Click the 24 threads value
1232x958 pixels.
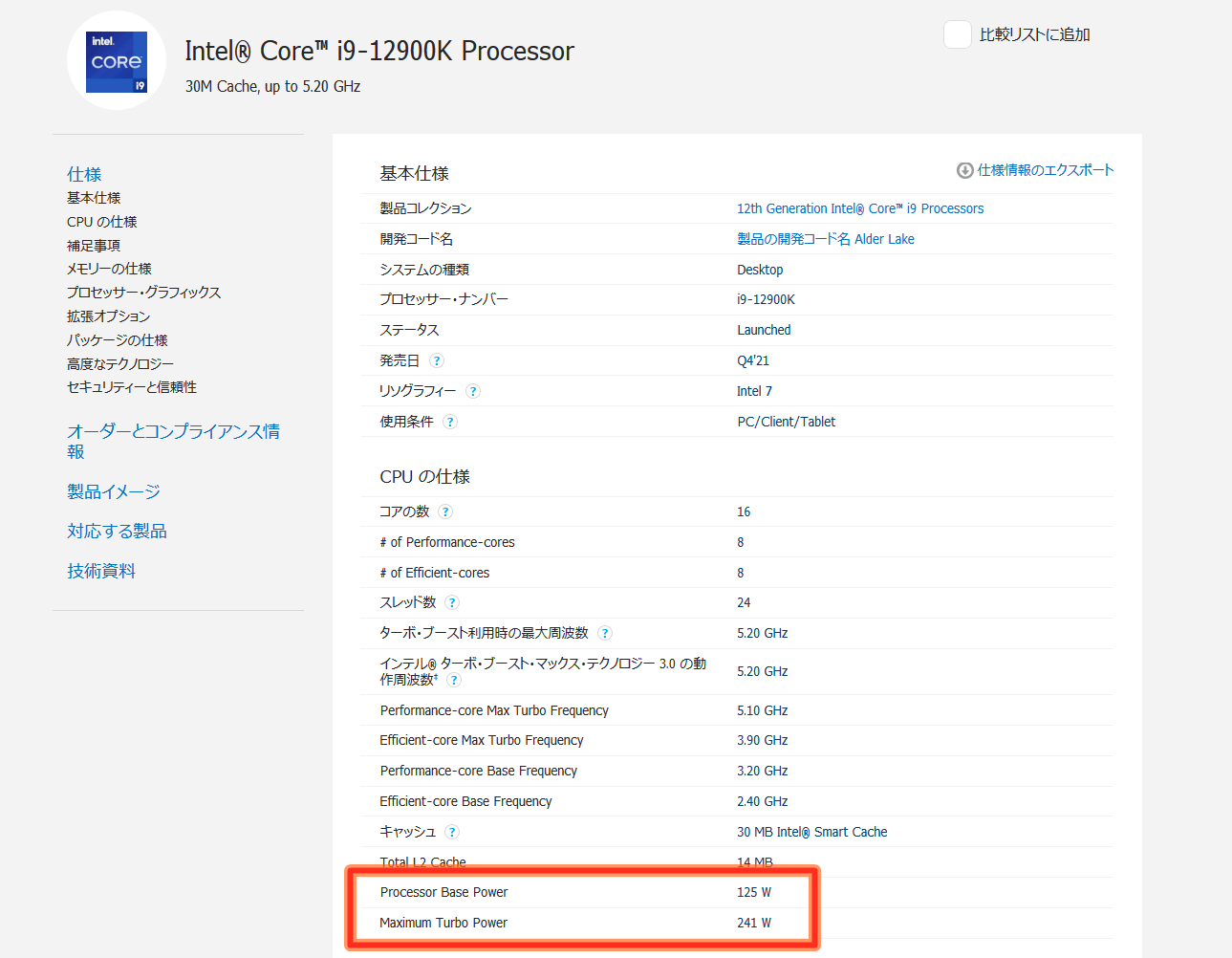pos(744,602)
